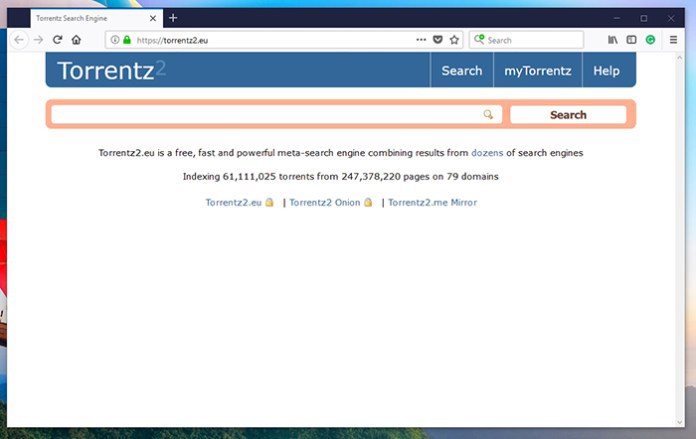696x439 pixels.
Task: Click the green extension icon in toolbar
Action: pos(650,40)
